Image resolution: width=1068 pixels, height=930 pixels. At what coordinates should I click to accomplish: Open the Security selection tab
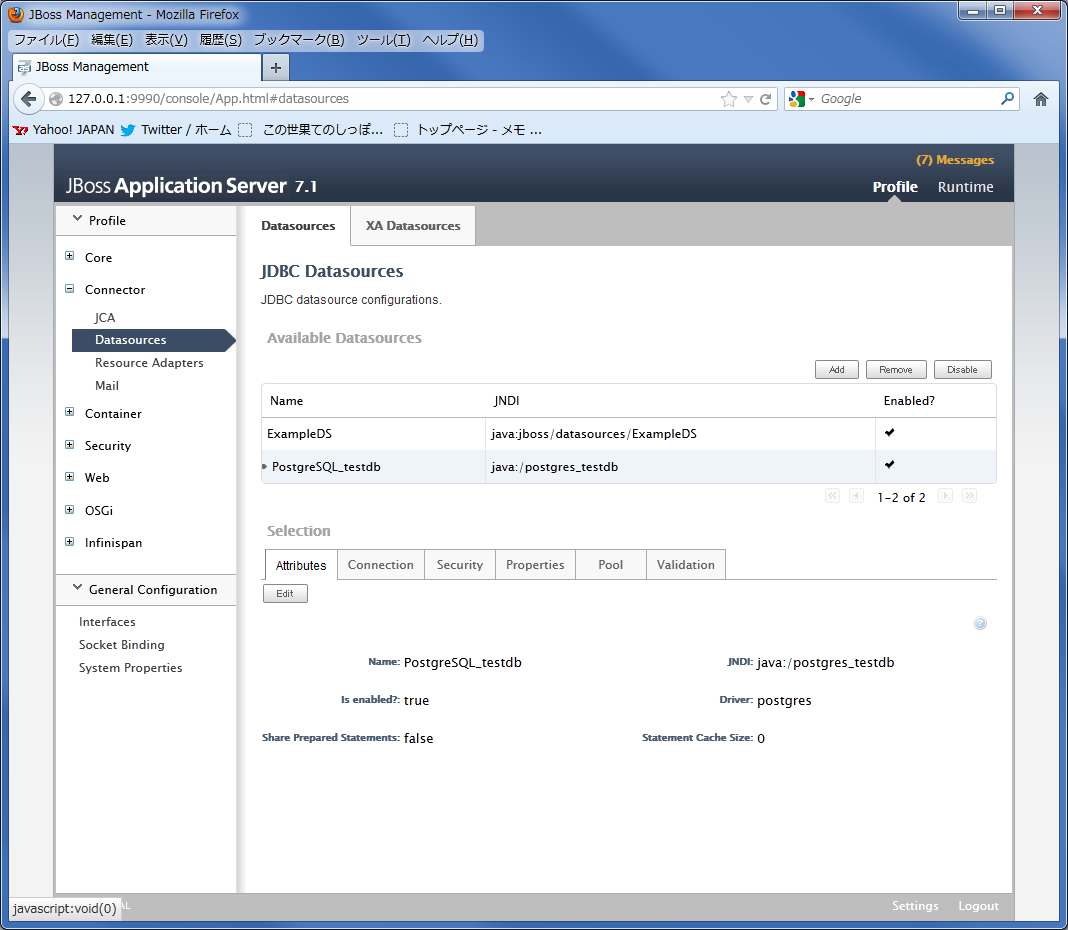click(460, 565)
